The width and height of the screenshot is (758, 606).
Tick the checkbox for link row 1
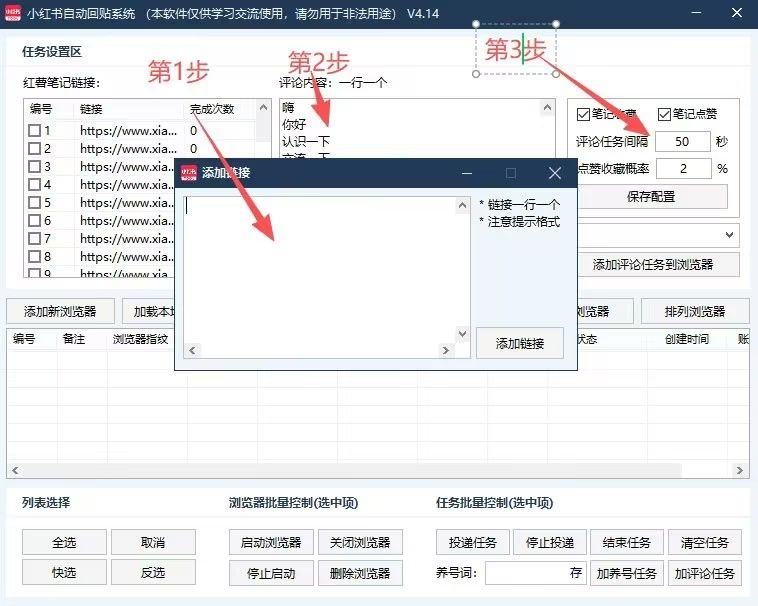pyautogui.click(x=35, y=131)
